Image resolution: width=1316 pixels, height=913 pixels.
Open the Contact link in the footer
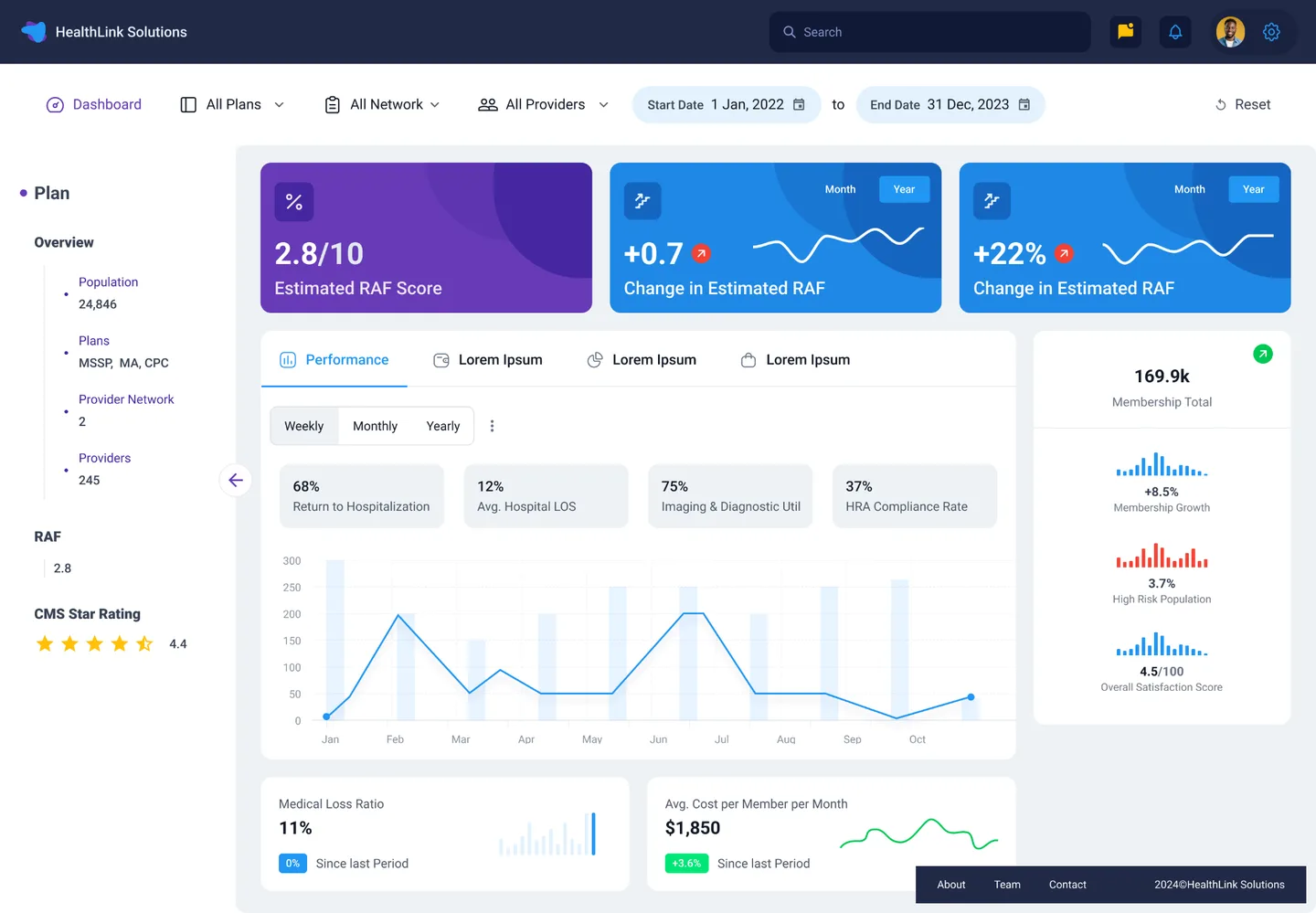pyautogui.click(x=1067, y=884)
